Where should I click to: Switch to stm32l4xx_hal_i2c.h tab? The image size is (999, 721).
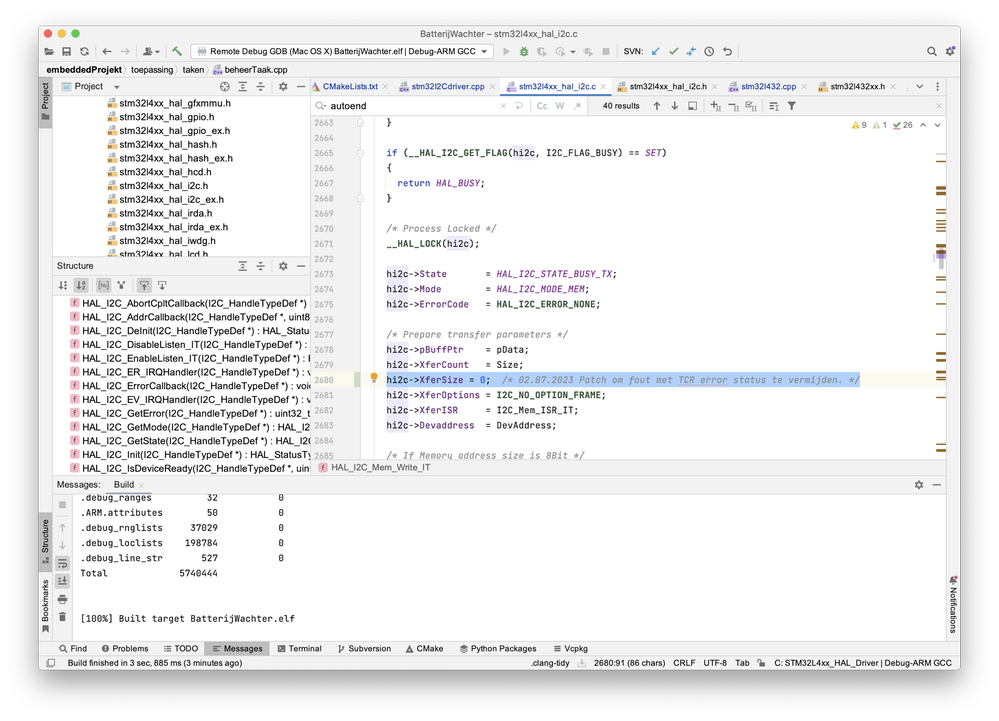(x=668, y=87)
